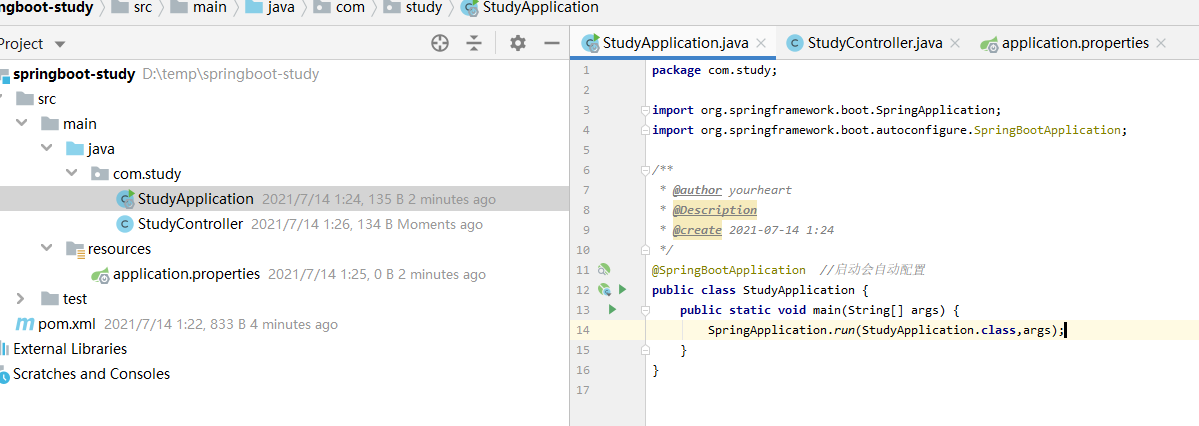This screenshot has width=1199, height=426.
Task: Click the com.study package icon
Action: (99, 174)
